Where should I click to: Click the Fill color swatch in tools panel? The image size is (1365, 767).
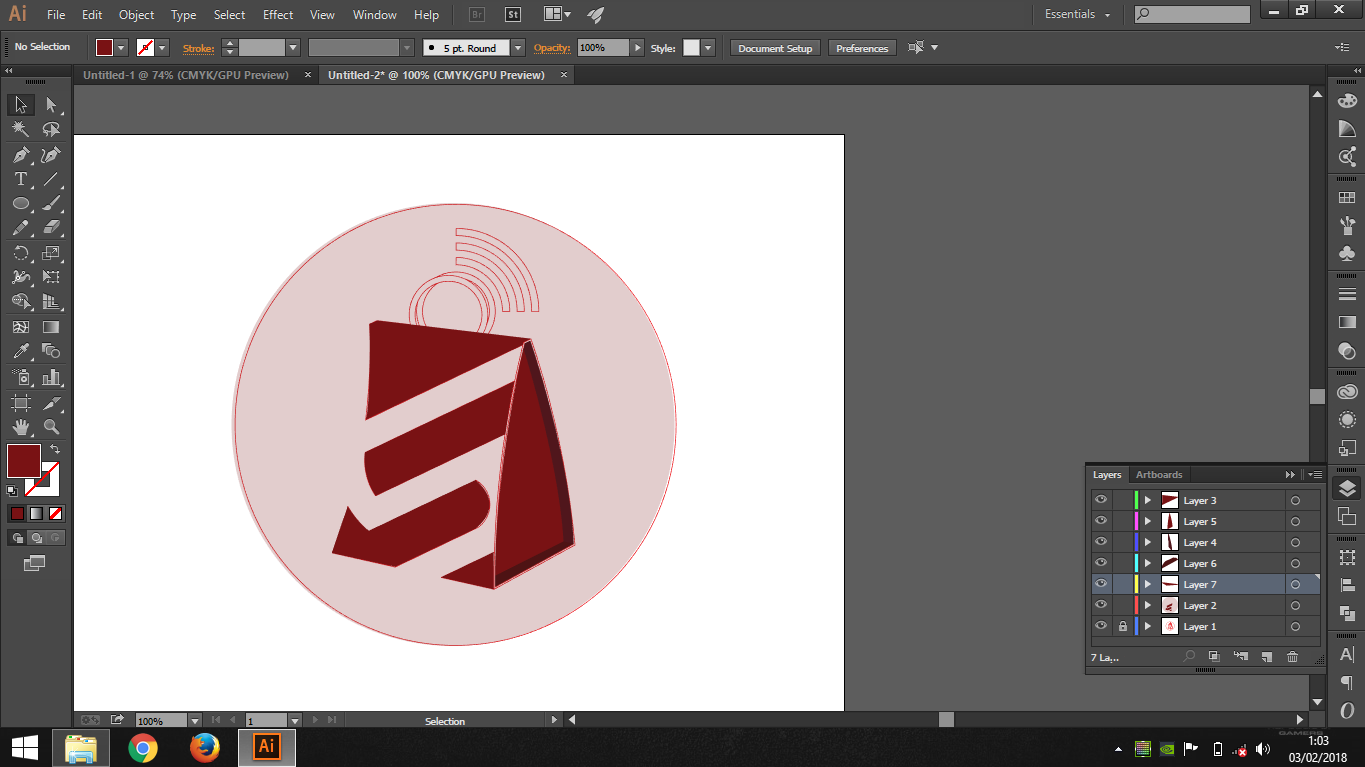[24, 461]
